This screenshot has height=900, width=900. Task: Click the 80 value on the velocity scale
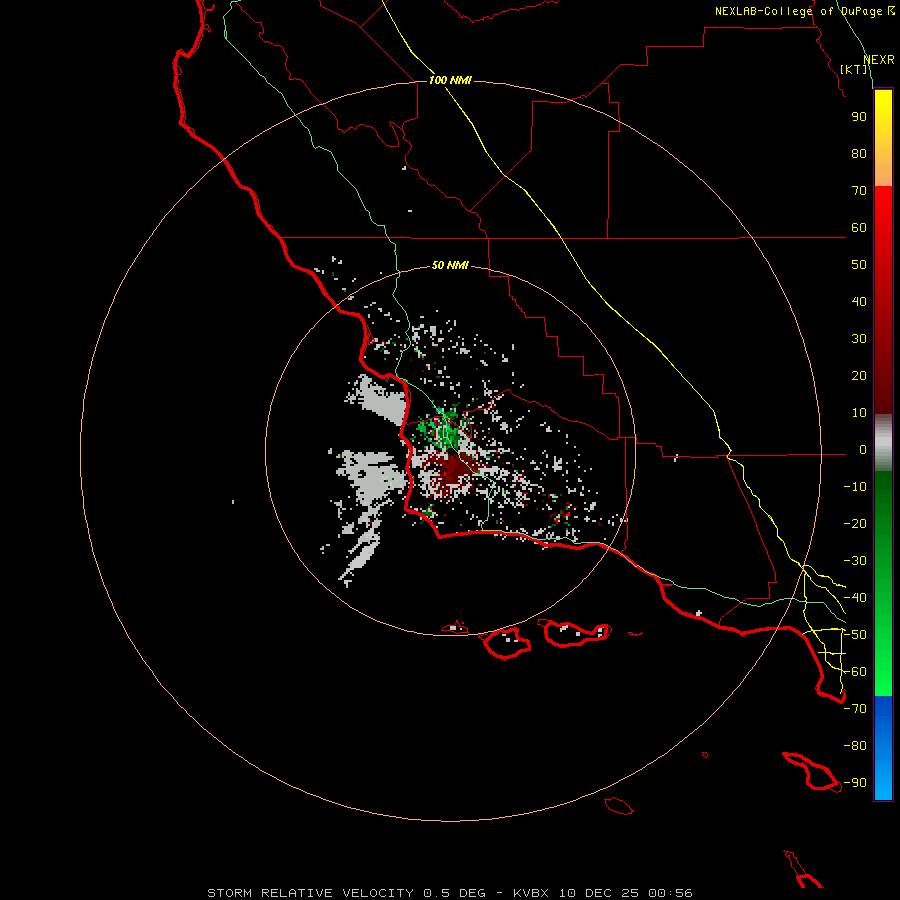point(859,154)
